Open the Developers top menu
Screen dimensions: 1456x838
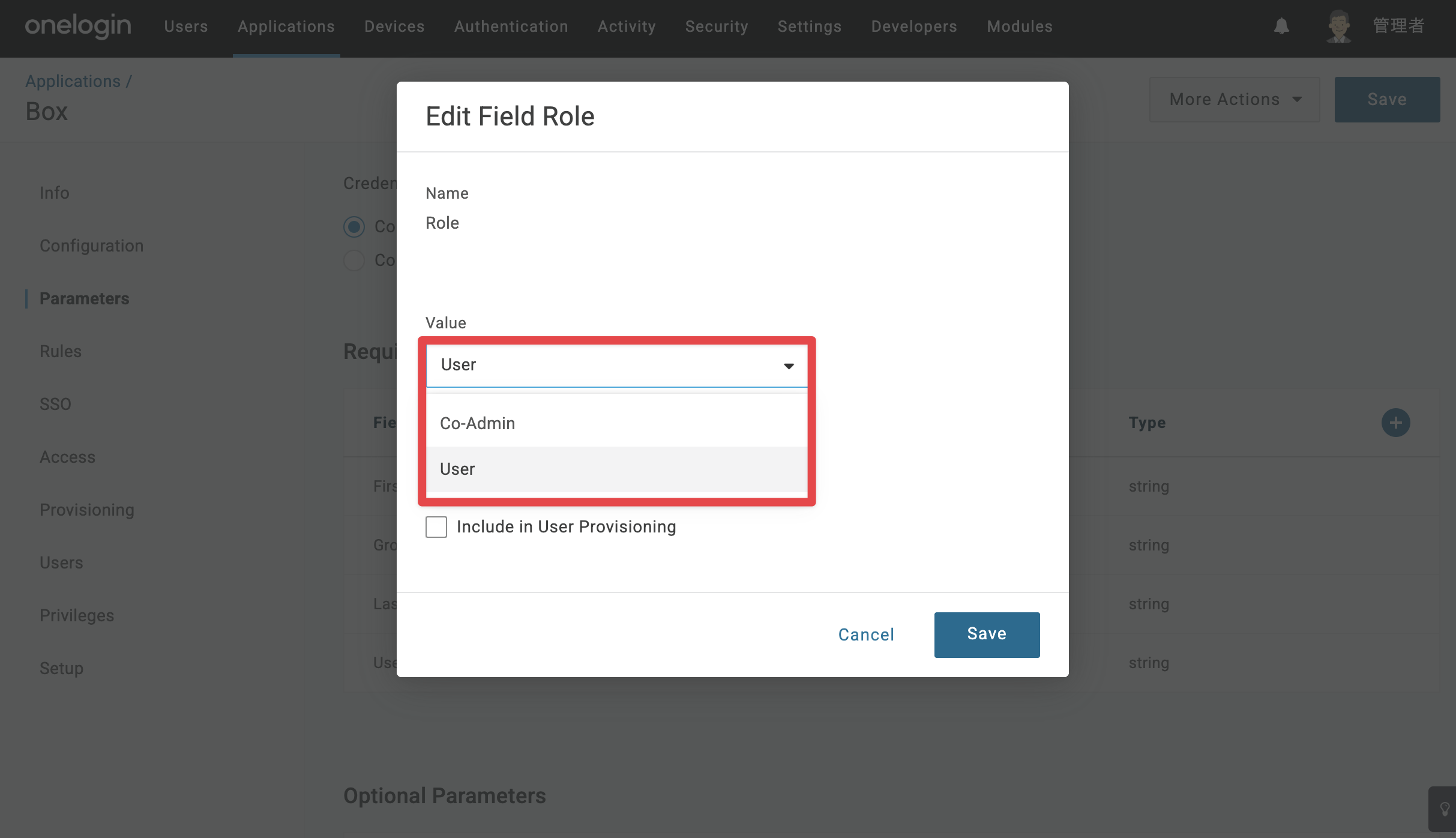pyautogui.click(x=914, y=26)
